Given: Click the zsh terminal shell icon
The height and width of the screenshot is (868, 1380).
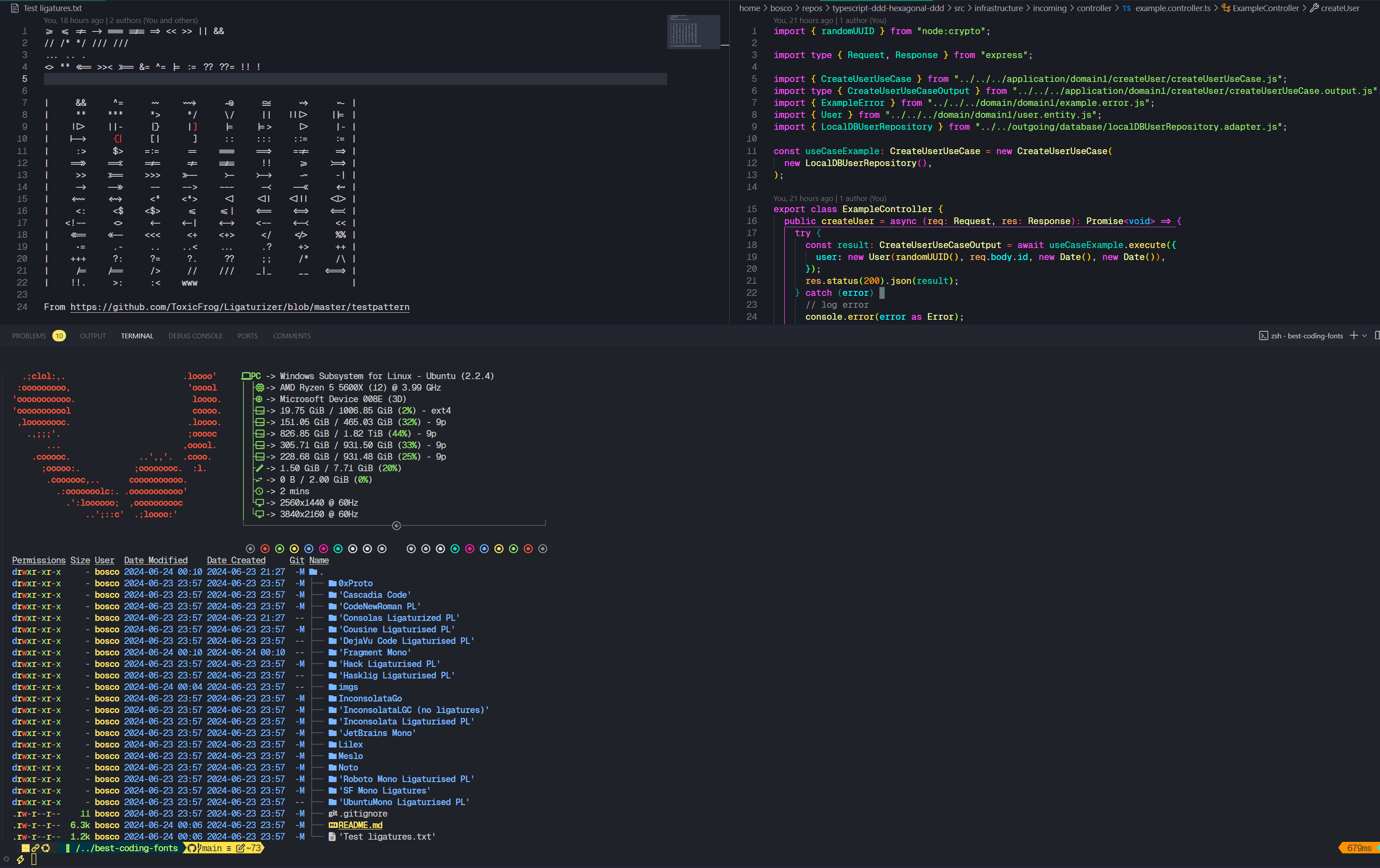Looking at the screenshot, I should [1263, 336].
